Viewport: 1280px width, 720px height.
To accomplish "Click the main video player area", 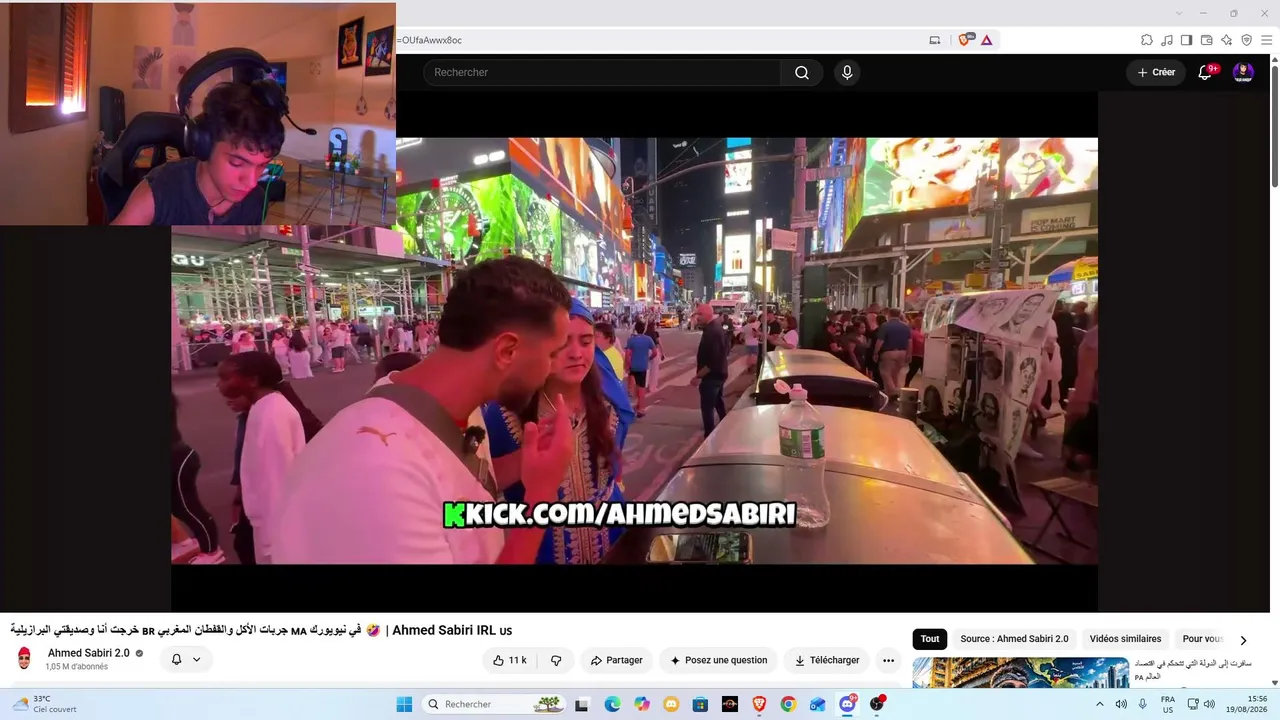I will (634, 351).
